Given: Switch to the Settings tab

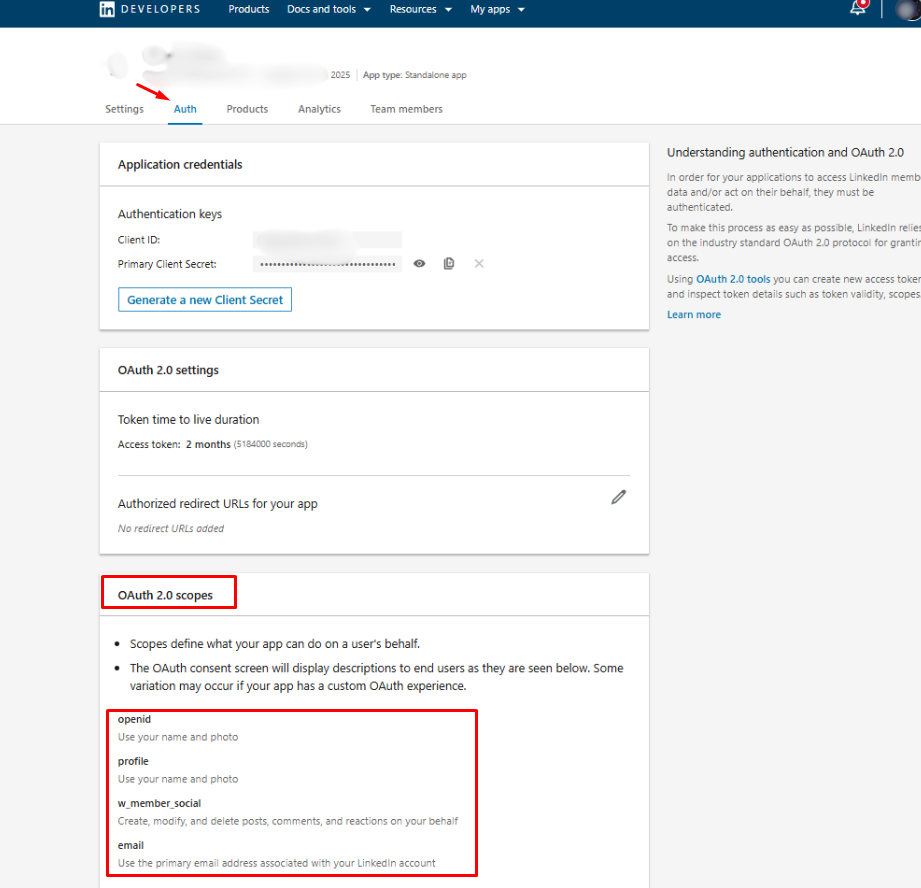Looking at the screenshot, I should pos(124,109).
